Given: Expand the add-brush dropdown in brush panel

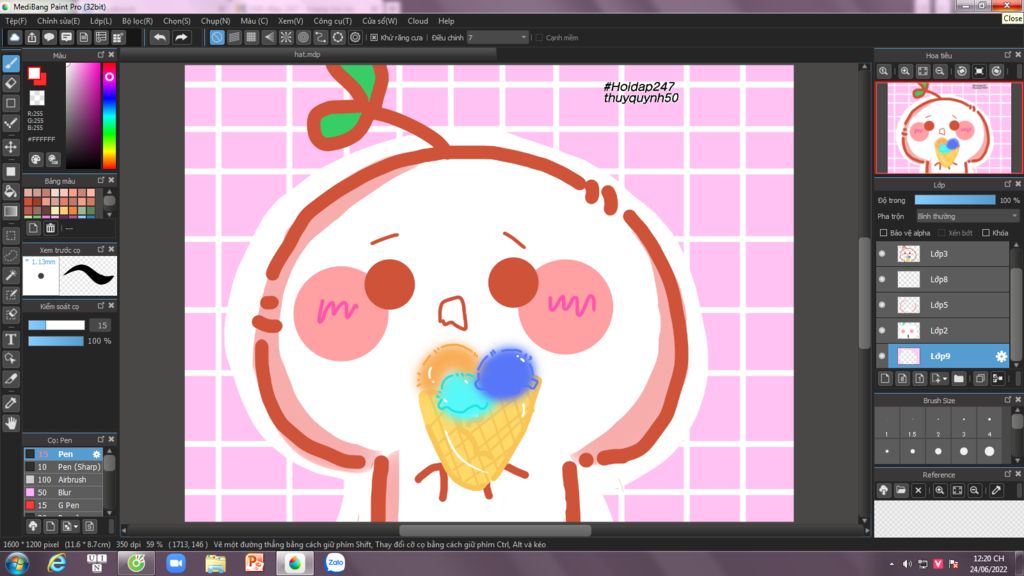Looking at the screenshot, I should tap(76, 526).
